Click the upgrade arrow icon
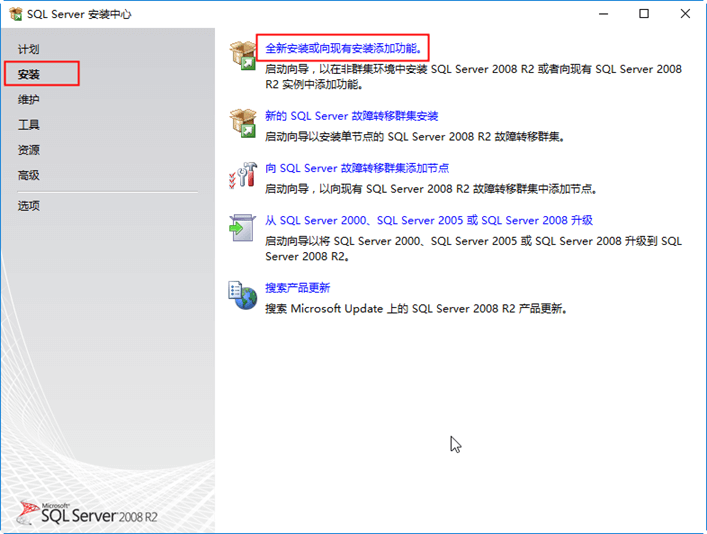 coord(243,227)
